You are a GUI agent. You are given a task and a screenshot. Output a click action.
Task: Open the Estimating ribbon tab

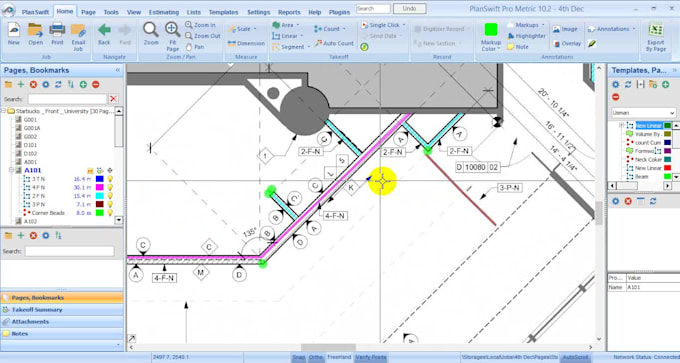163,12
